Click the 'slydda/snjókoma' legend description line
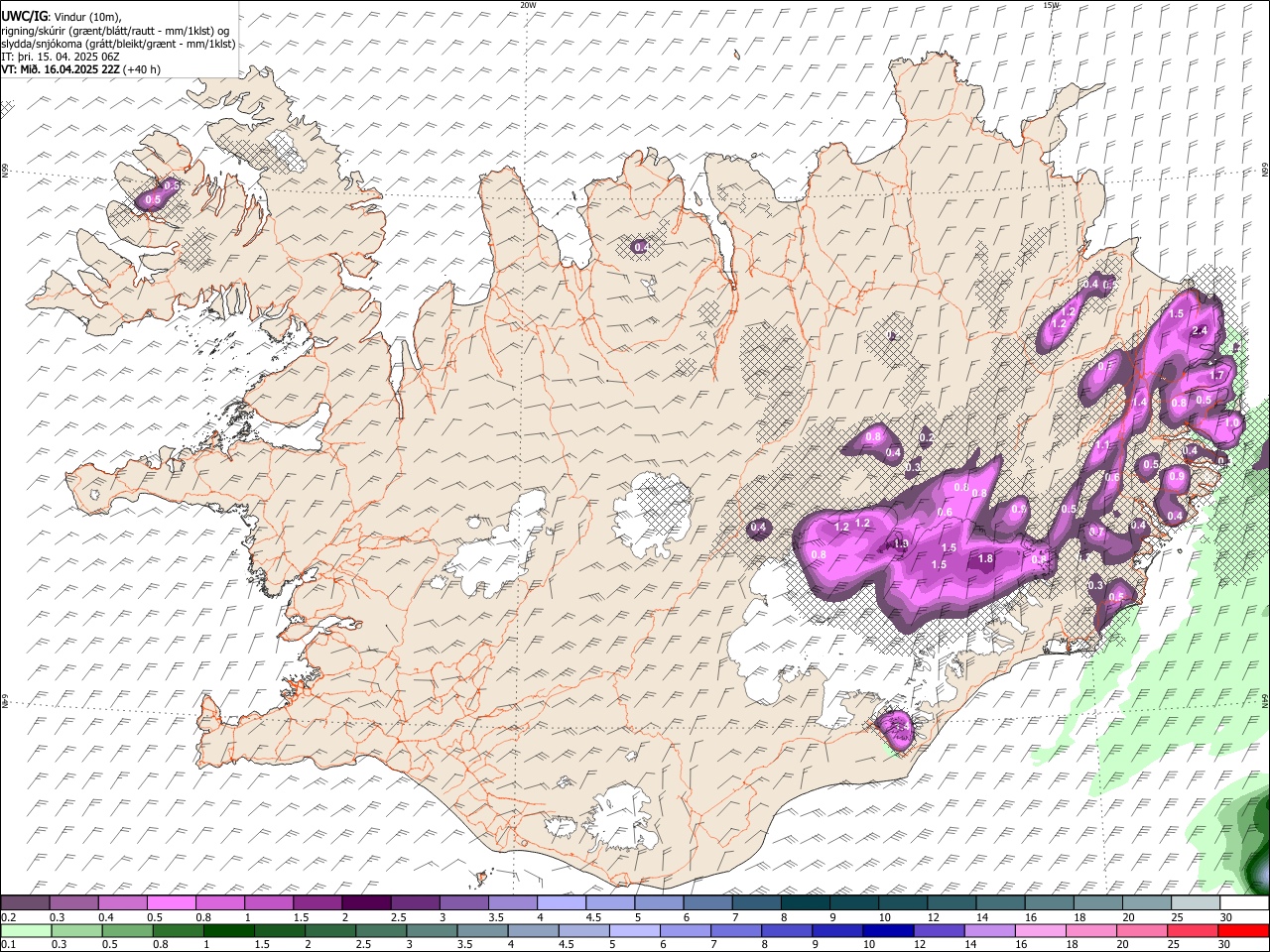This screenshot has height=952, width=1270. click(x=118, y=44)
